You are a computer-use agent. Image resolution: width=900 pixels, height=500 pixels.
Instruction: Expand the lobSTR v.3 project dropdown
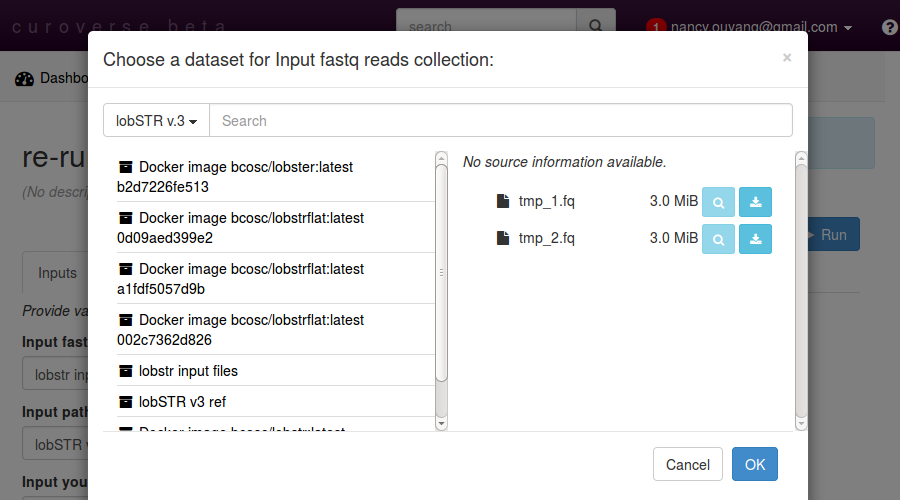point(156,120)
